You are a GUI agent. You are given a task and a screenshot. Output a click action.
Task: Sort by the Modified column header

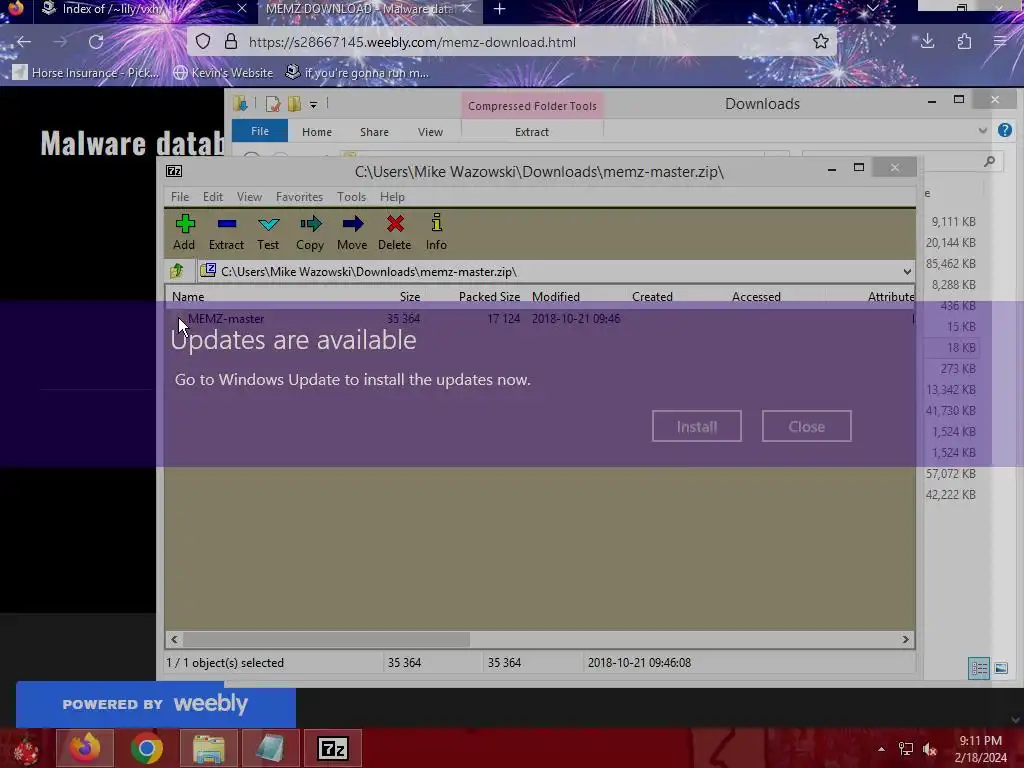(556, 296)
